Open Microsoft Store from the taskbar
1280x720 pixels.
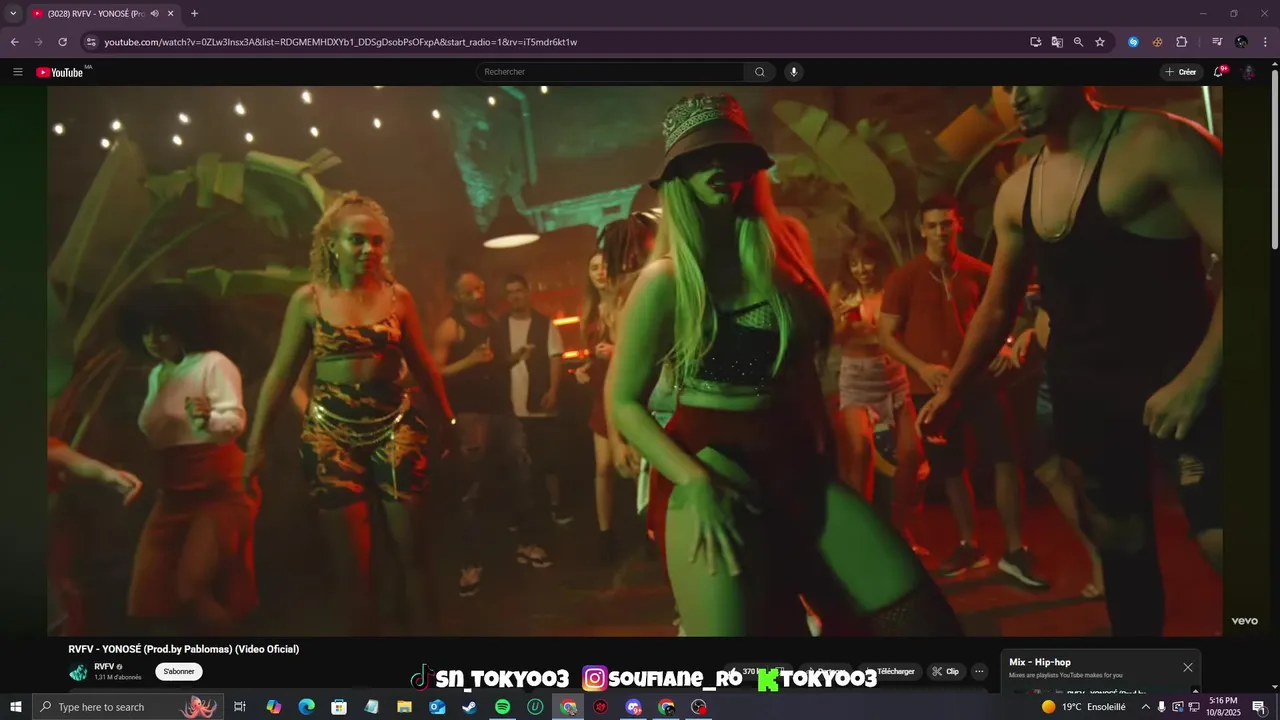(x=339, y=707)
